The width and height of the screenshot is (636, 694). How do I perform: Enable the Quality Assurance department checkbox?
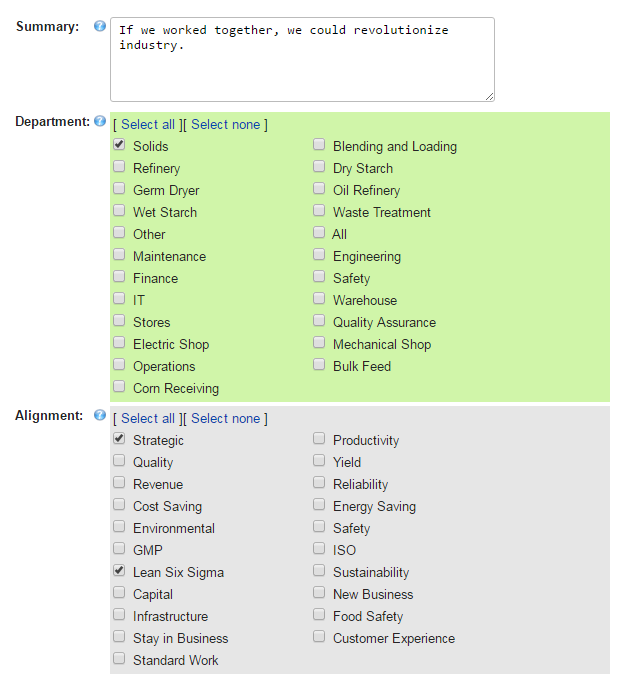(x=319, y=320)
